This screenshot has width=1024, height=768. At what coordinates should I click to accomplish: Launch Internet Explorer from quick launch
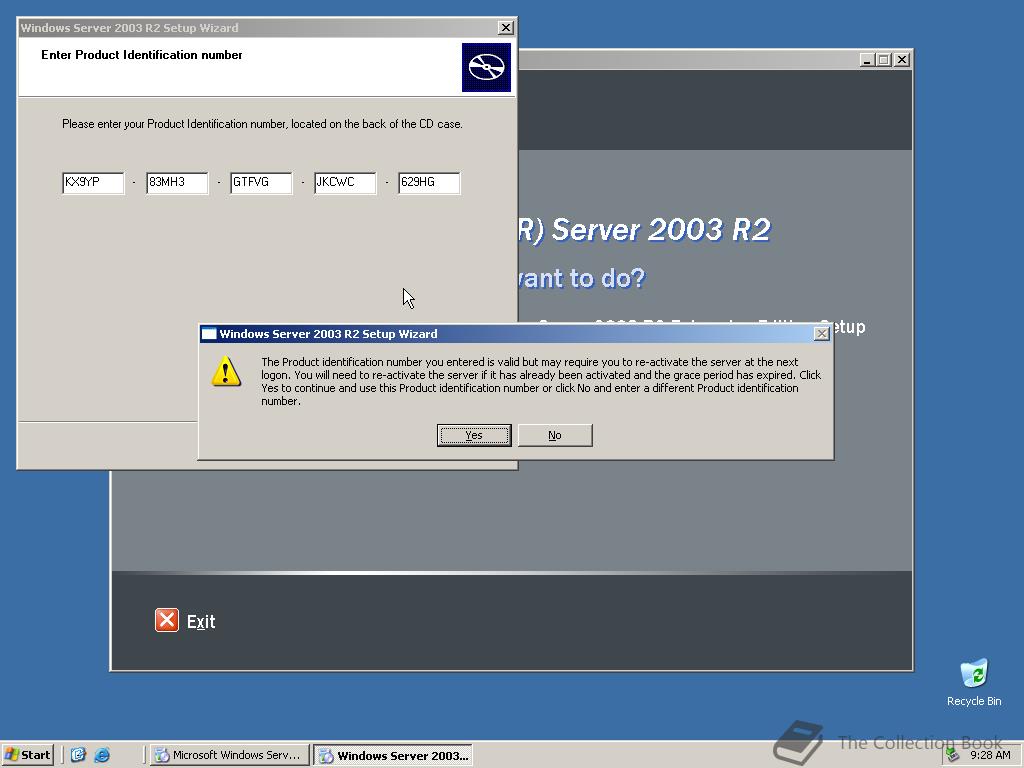tap(102, 755)
